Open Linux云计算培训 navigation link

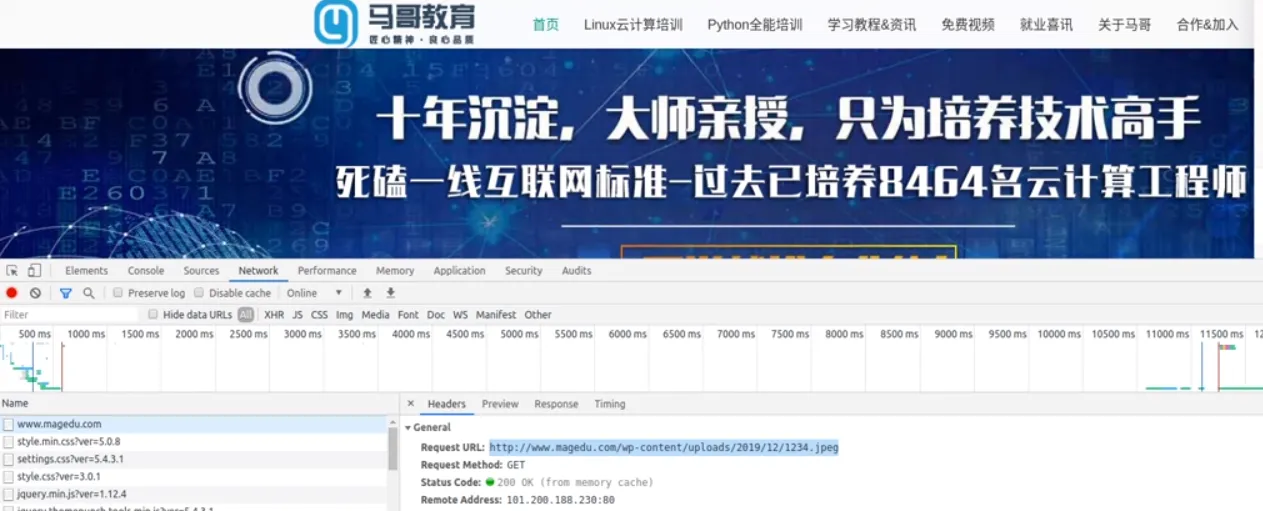coord(633,25)
